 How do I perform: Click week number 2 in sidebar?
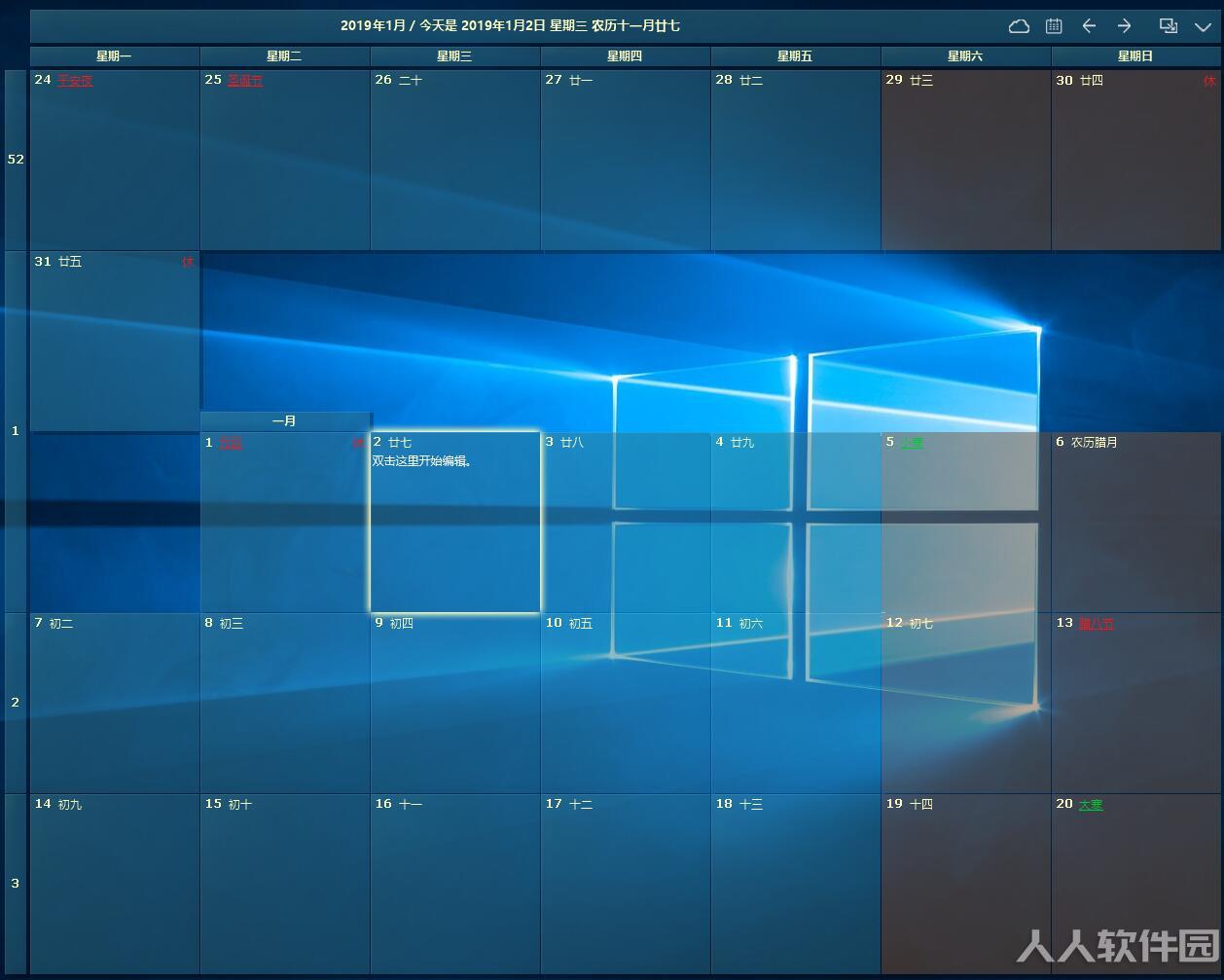16,703
